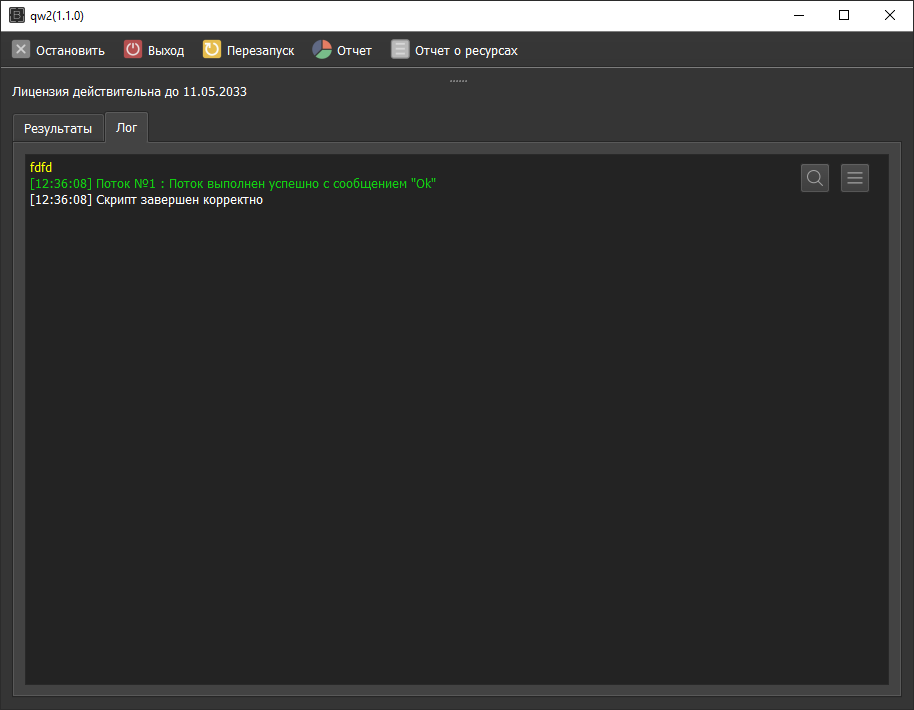Switch to the Результаты tab

tap(58, 129)
